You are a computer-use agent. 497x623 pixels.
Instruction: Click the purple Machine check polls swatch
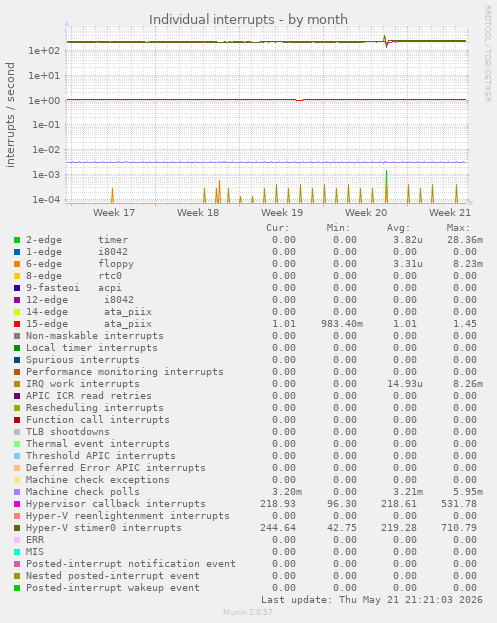click(17, 492)
